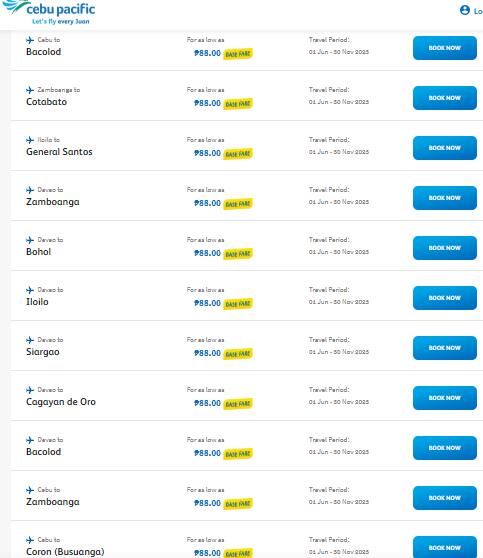This screenshot has width=483, height=558.
Task: Open the login account icon
Action: (464, 10)
